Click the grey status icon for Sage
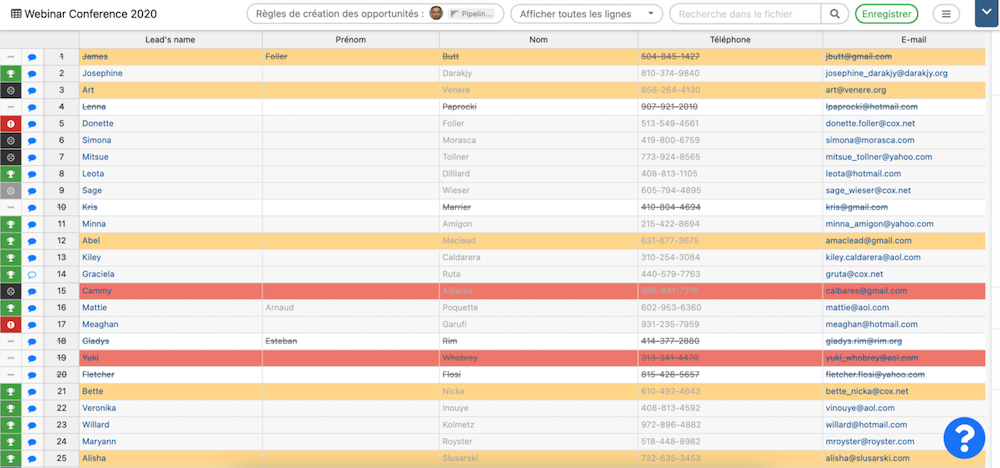Image resolution: width=1000 pixels, height=468 pixels. coord(10,190)
